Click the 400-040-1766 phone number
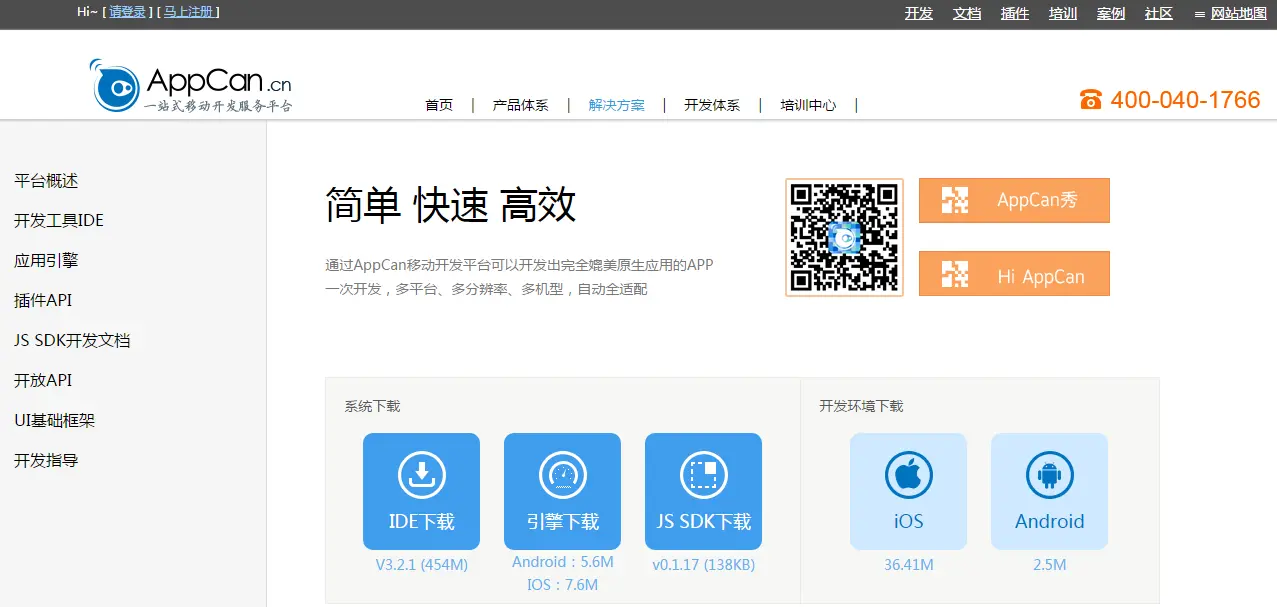The width and height of the screenshot is (1277, 607). point(1186,100)
